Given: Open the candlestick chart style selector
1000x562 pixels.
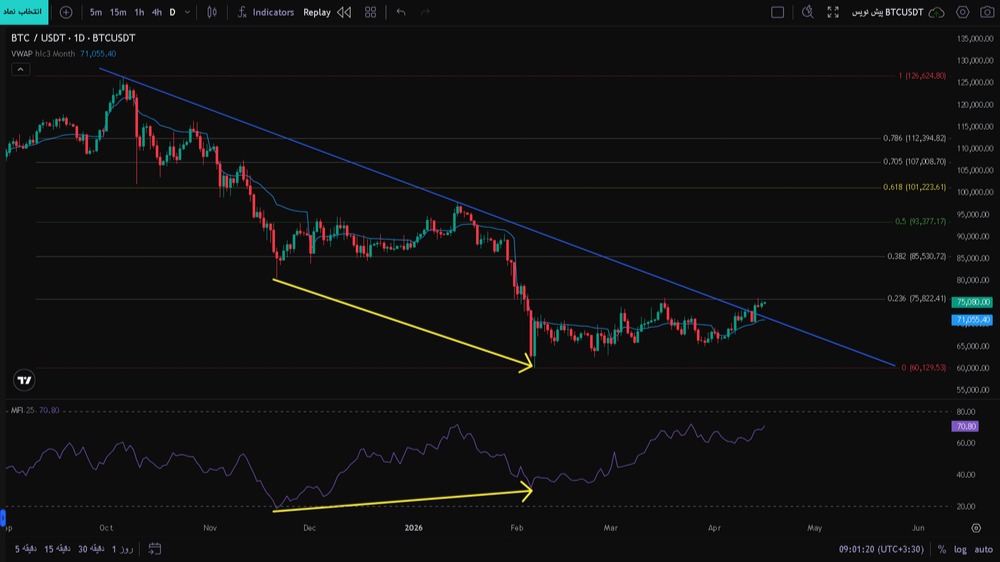Looking at the screenshot, I should coord(212,12).
